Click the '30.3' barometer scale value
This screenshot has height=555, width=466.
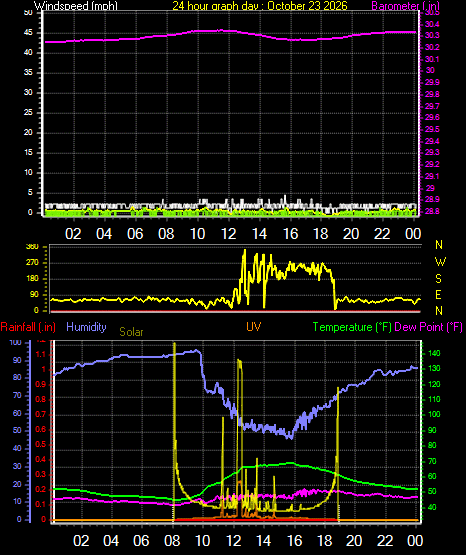pos(432,35)
